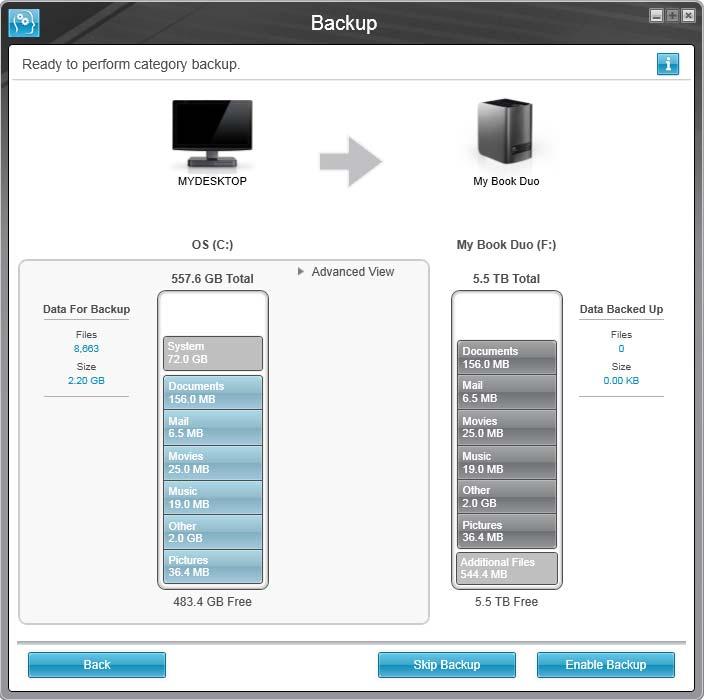Click the Backup window title text

[x=343, y=23]
